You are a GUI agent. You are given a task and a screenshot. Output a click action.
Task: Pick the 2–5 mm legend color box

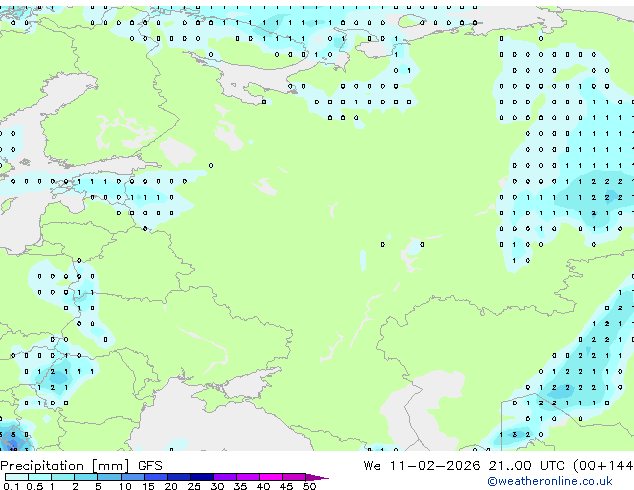tap(86, 477)
